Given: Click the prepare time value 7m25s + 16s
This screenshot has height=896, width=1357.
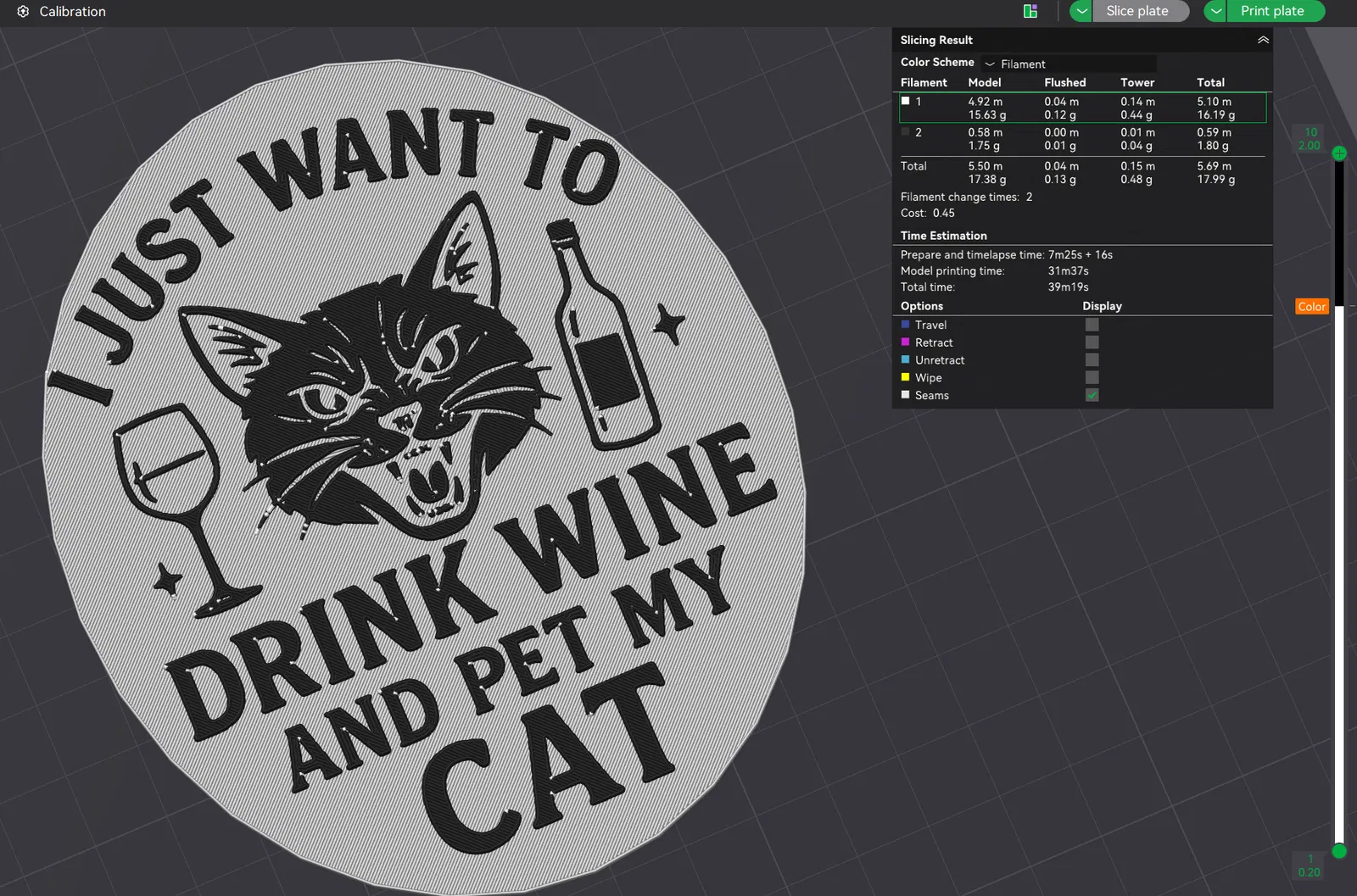Looking at the screenshot, I should (x=1081, y=254).
